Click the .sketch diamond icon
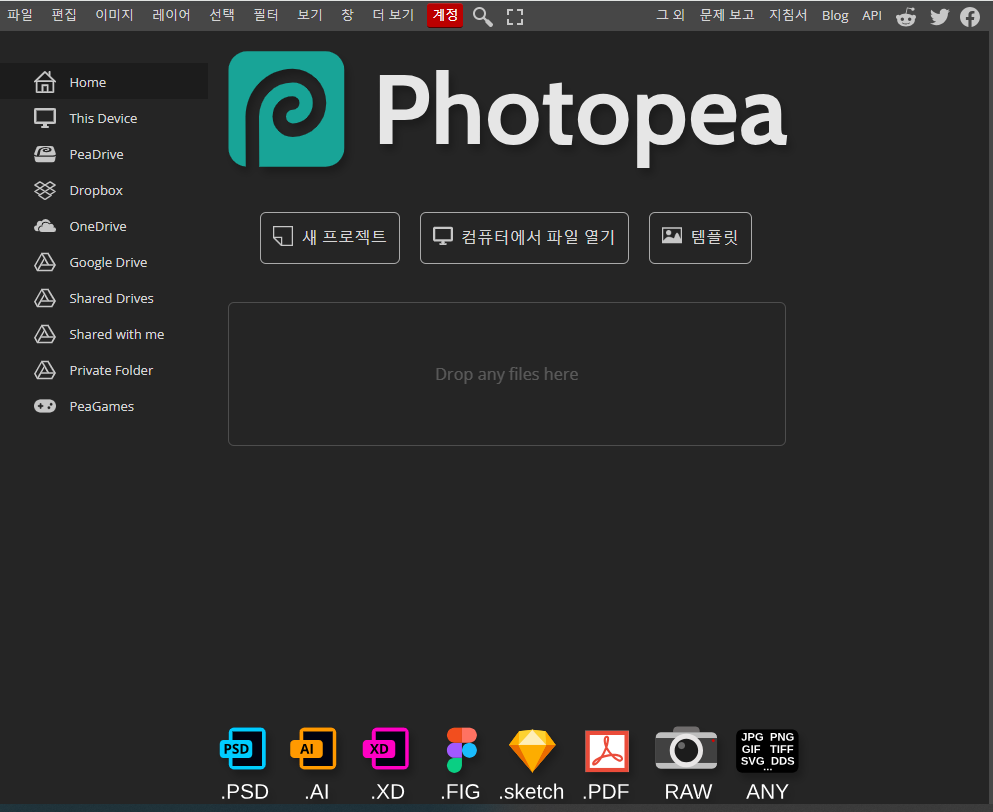Viewport: 993px width, 812px height. [x=533, y=751]
